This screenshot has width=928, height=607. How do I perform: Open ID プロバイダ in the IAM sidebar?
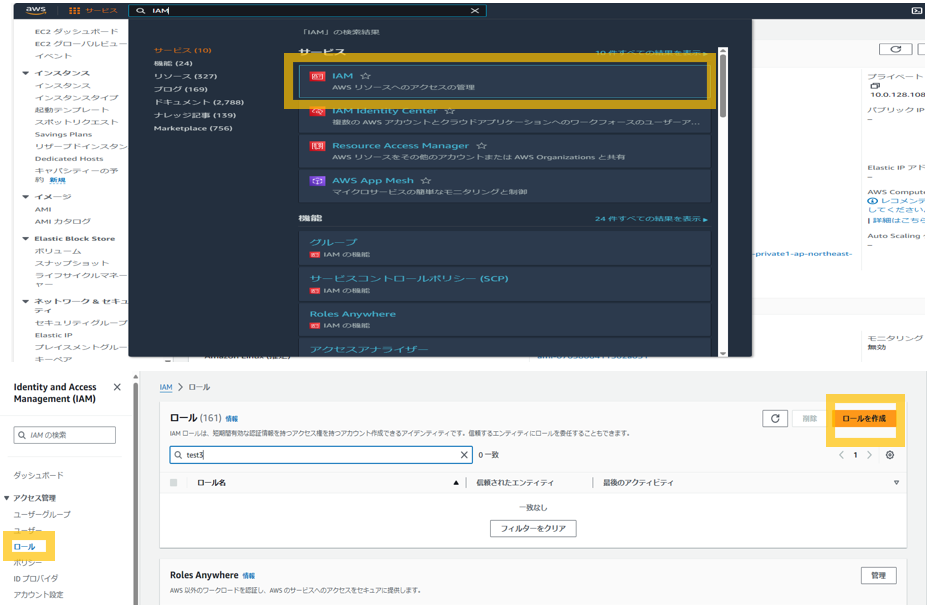tap(36, 579)
